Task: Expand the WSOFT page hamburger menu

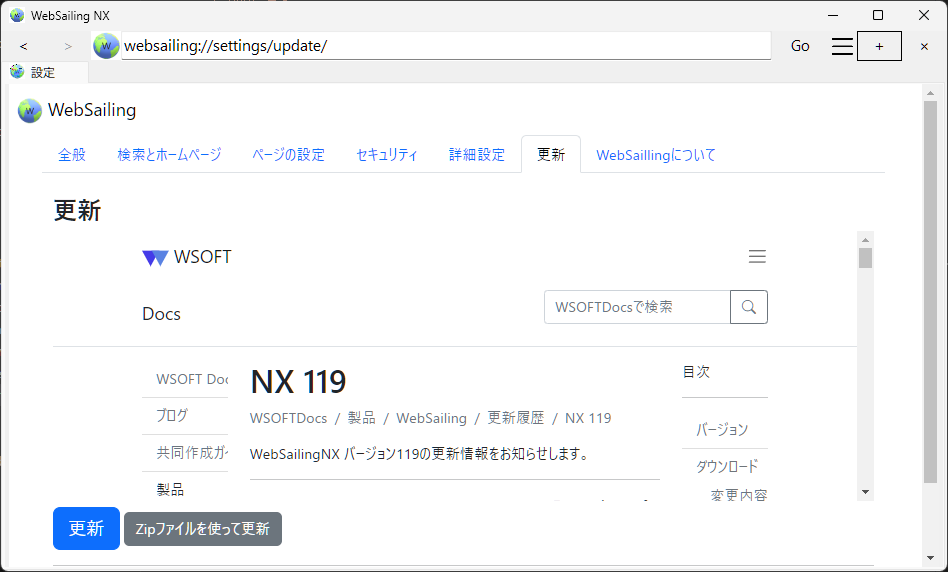Action: click(757, 256)
